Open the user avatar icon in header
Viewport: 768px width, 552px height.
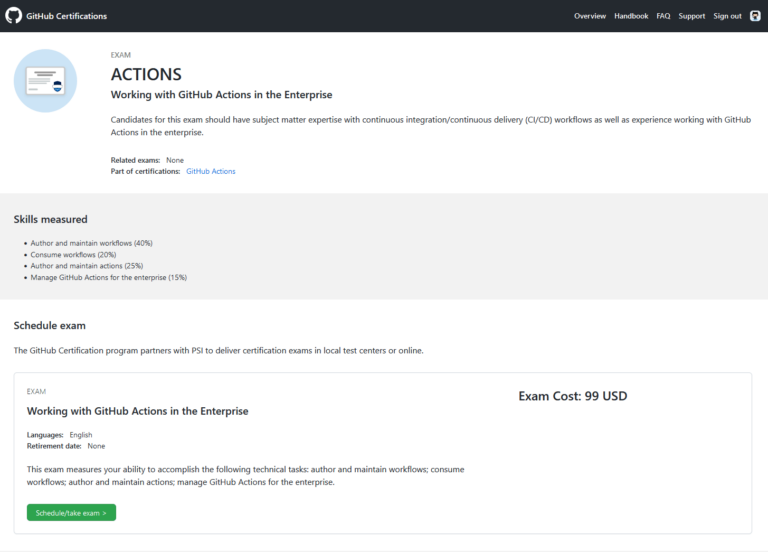coord(755,16)
